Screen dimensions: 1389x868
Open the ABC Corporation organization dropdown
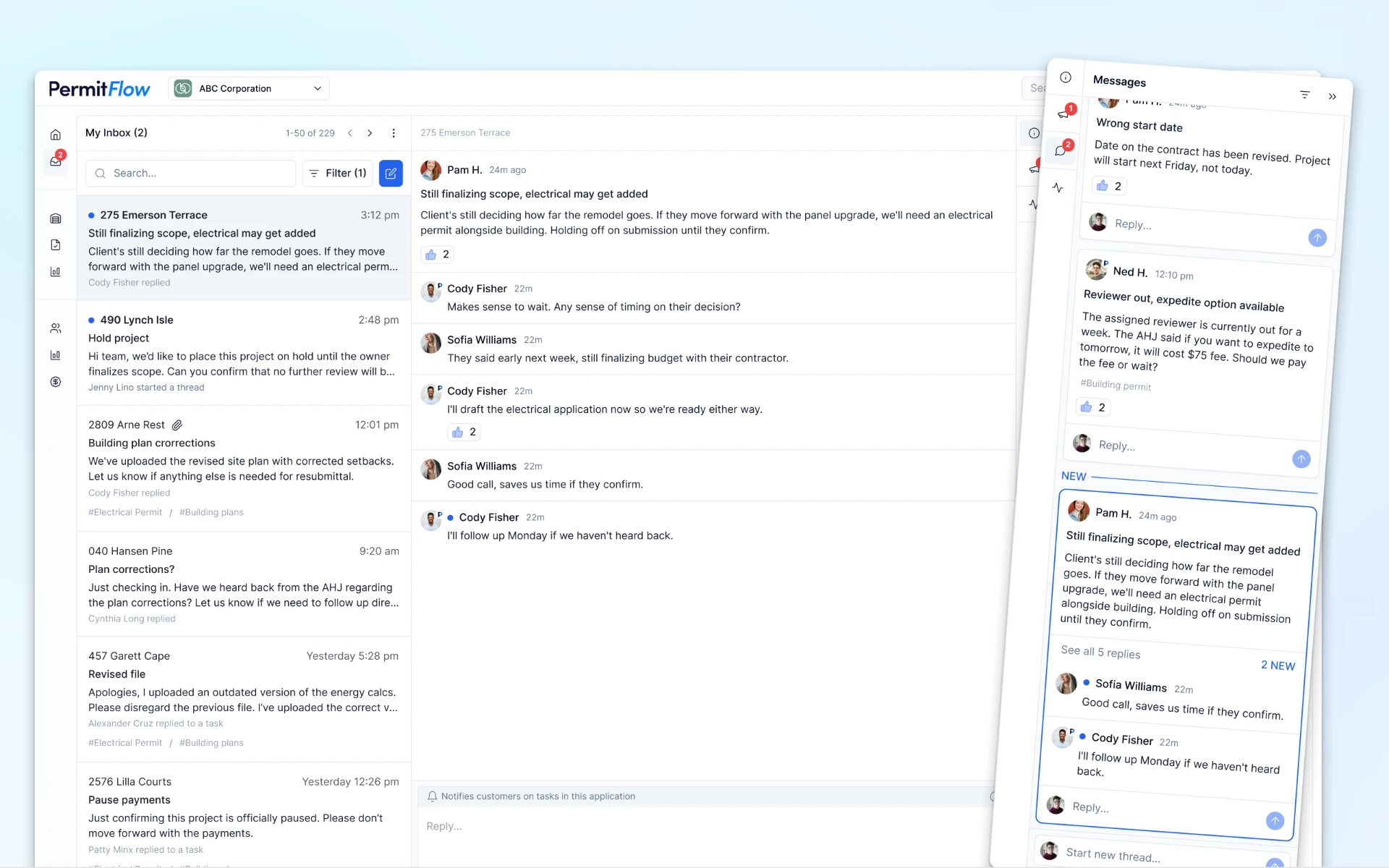point(249,88)
